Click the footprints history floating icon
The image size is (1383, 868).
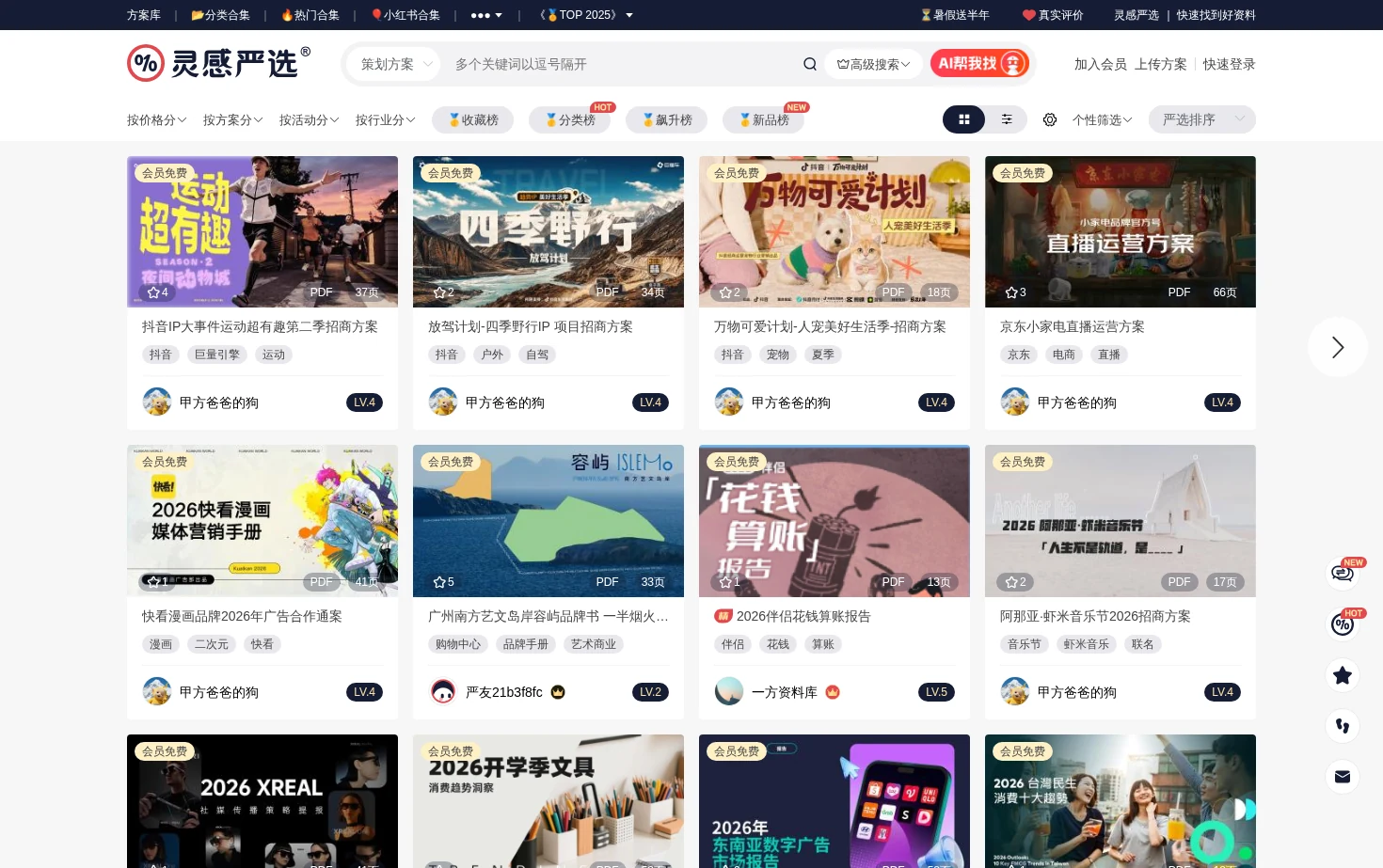point(1343,726)
